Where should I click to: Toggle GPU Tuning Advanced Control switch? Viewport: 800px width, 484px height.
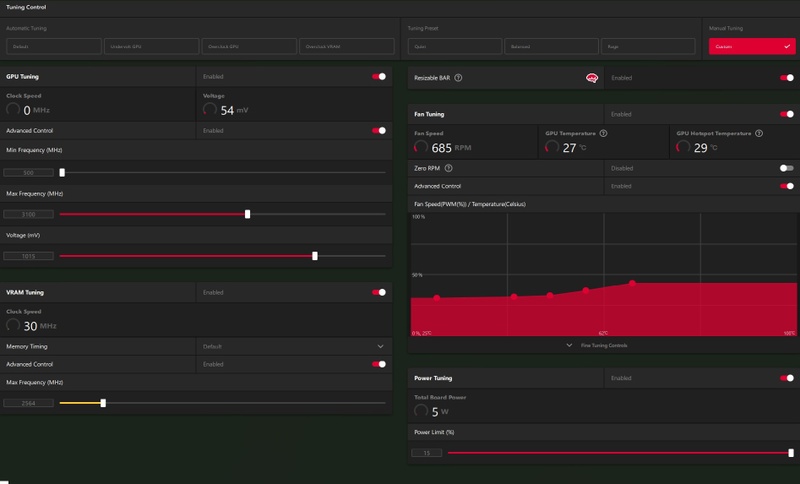pos(379,131)
